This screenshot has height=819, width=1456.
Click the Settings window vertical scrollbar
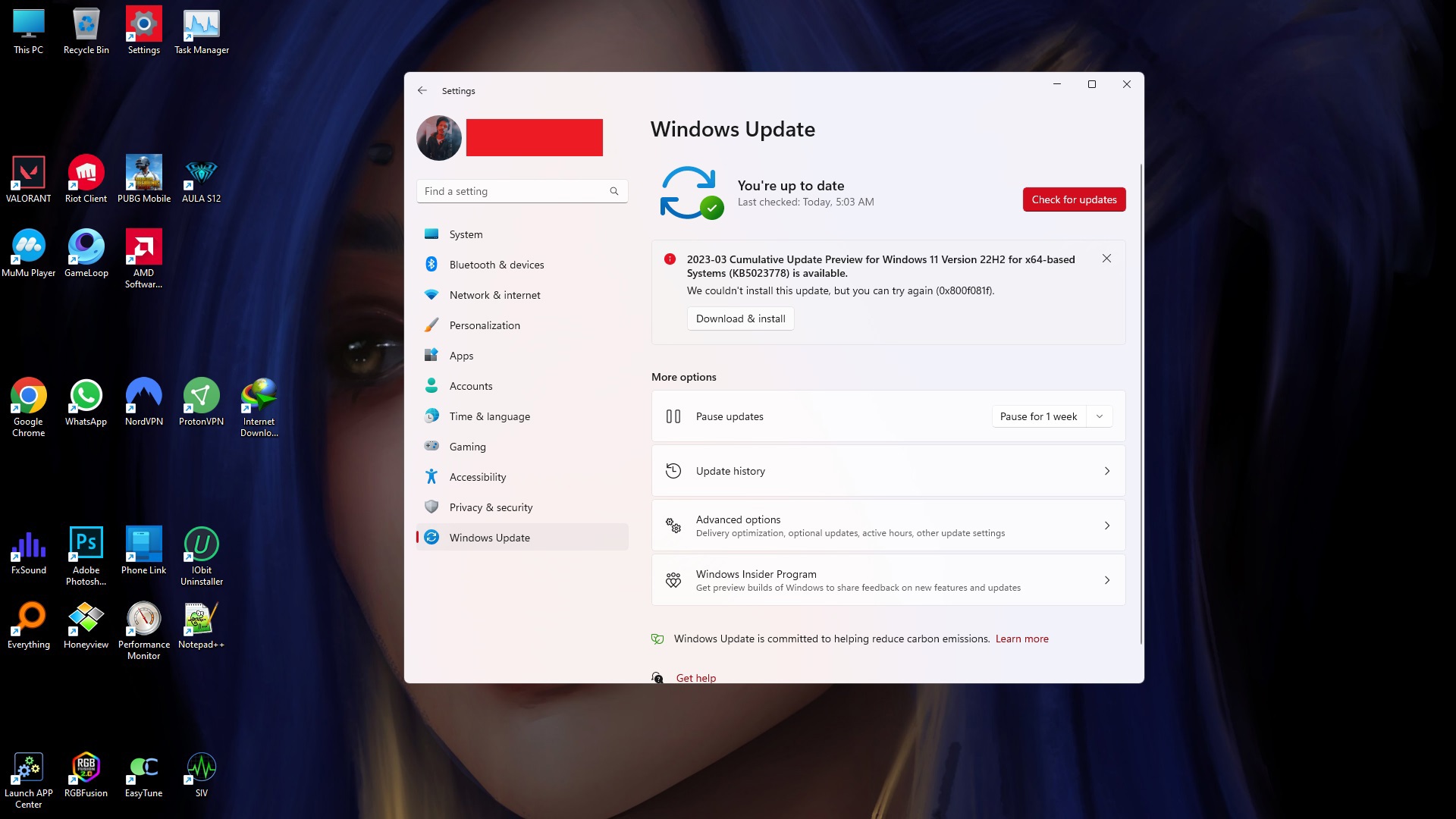1141,404
